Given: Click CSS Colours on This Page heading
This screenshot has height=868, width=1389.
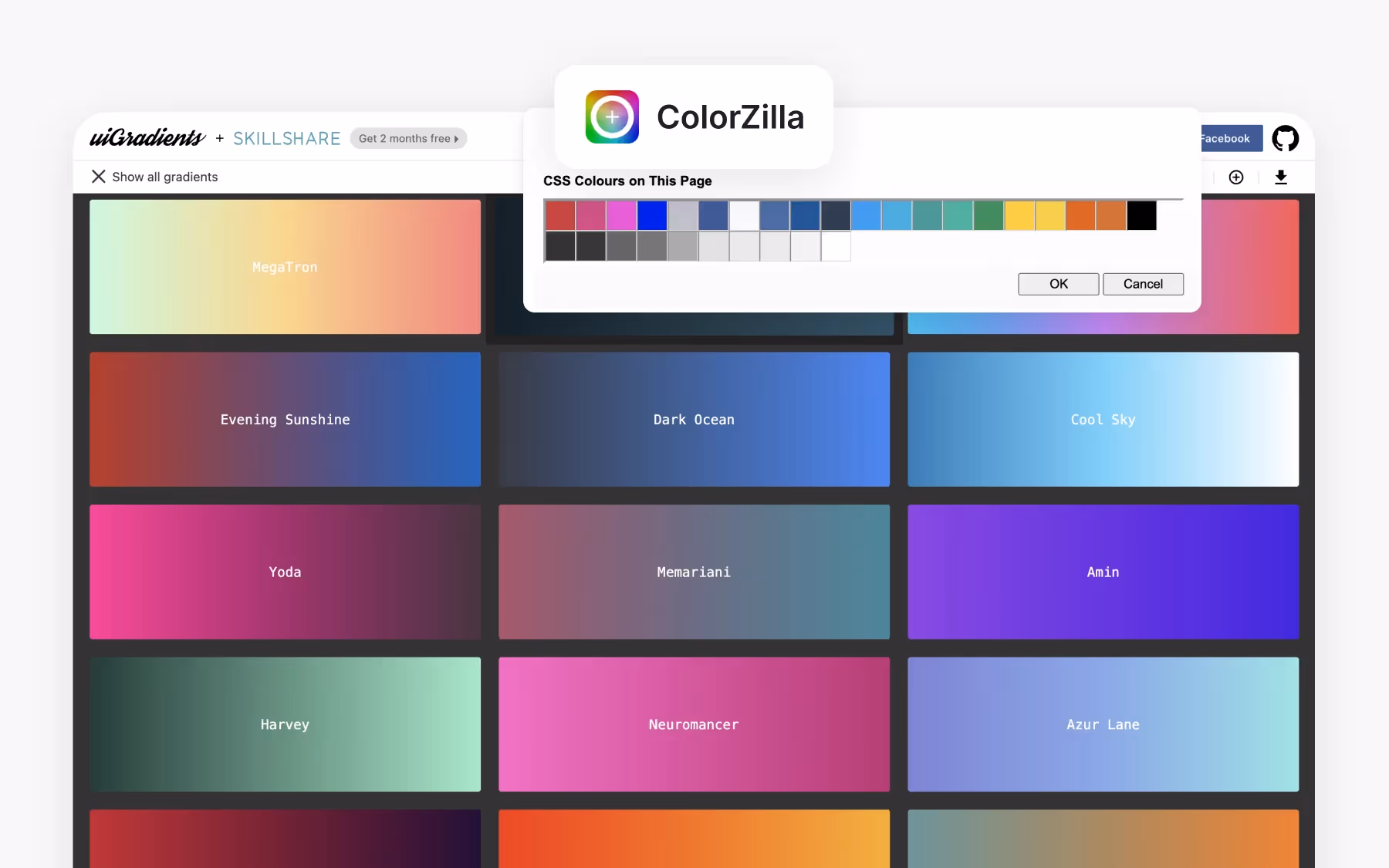Looking at the screenshot, I should pos(627,181).
